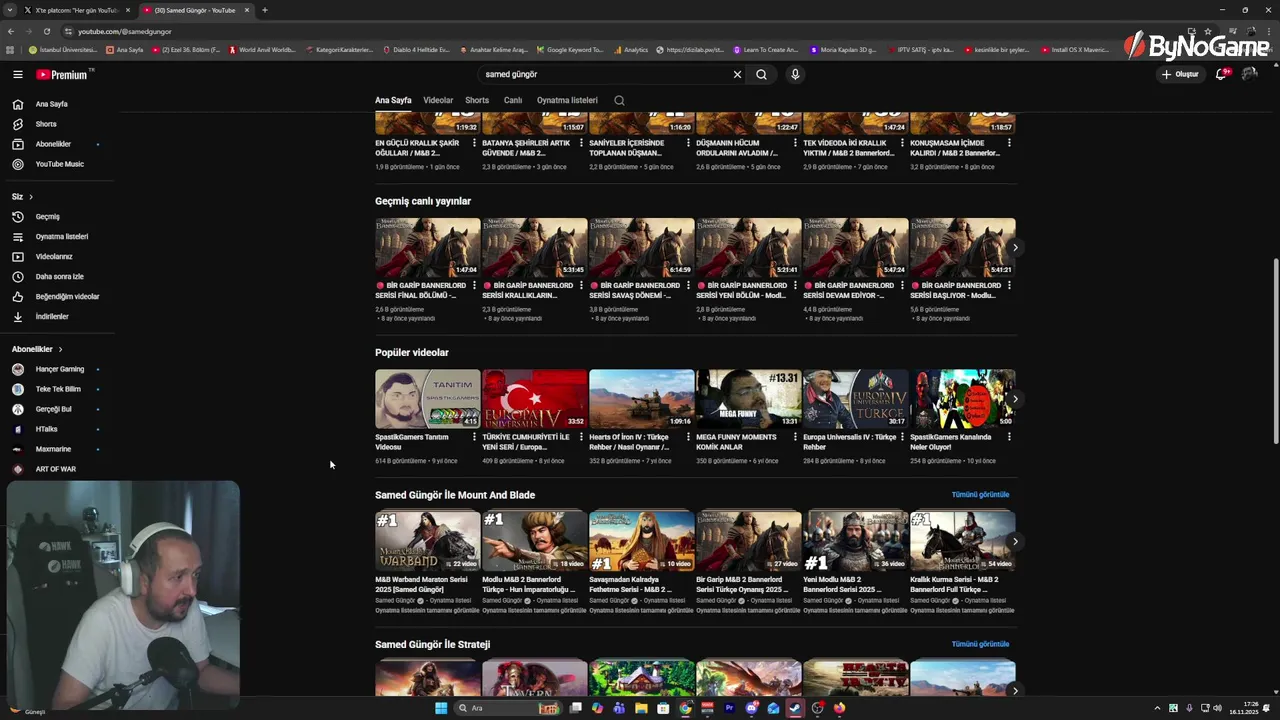Click the magnifier search button
Screen dimensions: 1280x720
pyautogui.click(x=761, y=74)
